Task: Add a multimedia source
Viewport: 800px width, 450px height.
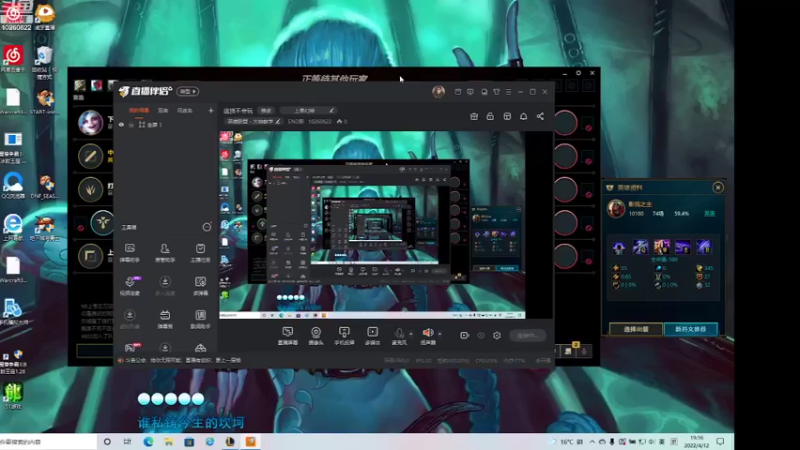Action: (372, 336)
